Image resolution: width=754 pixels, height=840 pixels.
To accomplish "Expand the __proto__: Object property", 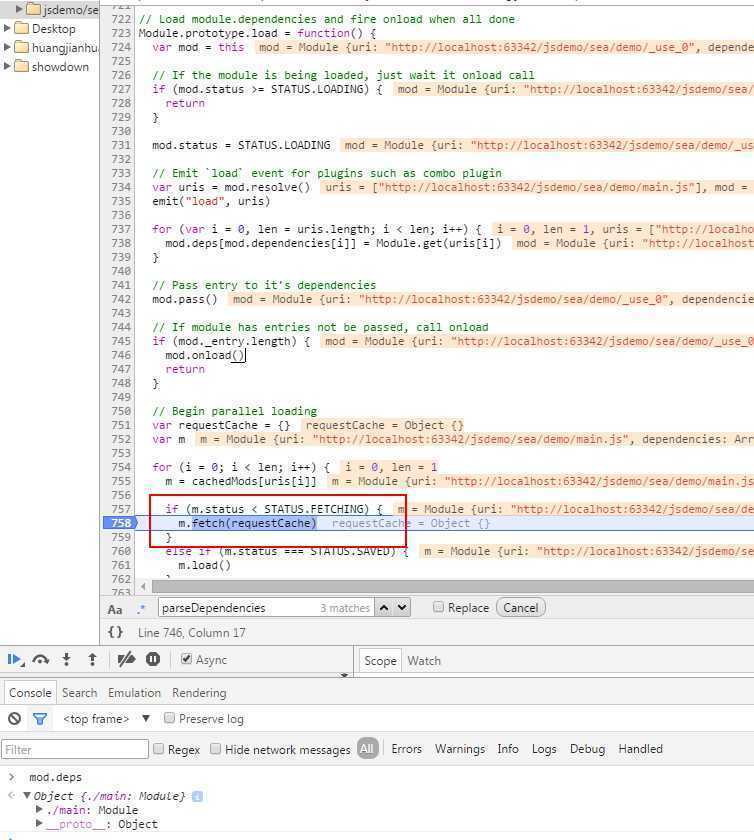I will 39,823.
